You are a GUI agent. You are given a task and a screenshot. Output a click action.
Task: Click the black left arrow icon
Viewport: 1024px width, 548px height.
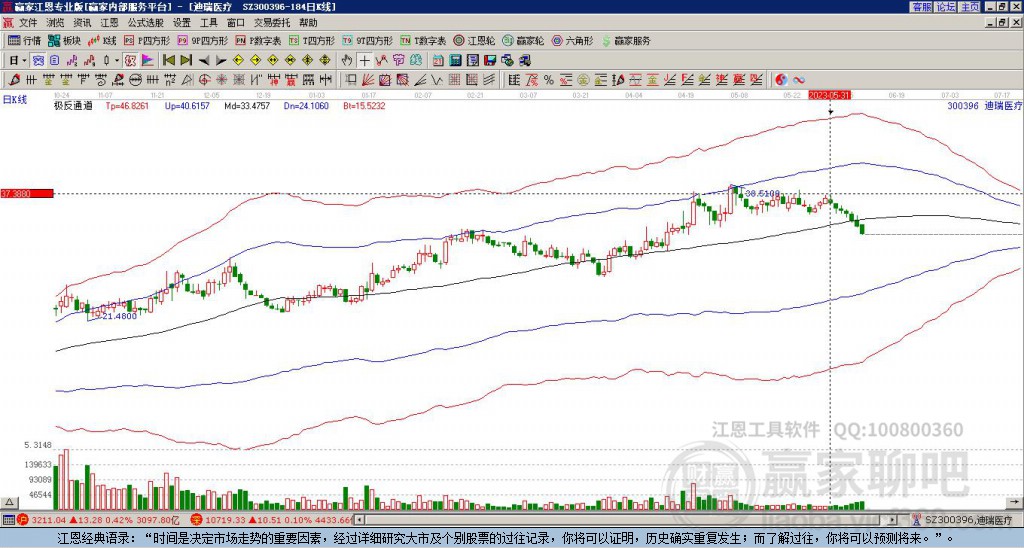(x=204, y=61)
